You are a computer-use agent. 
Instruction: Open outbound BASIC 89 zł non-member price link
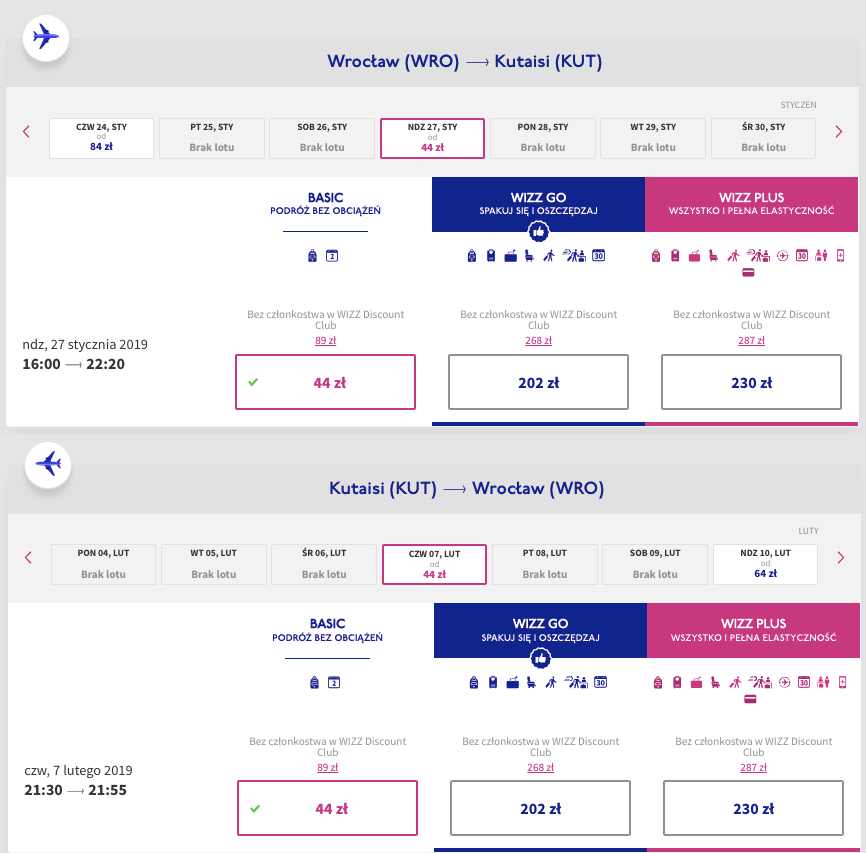tap(325, 340)
